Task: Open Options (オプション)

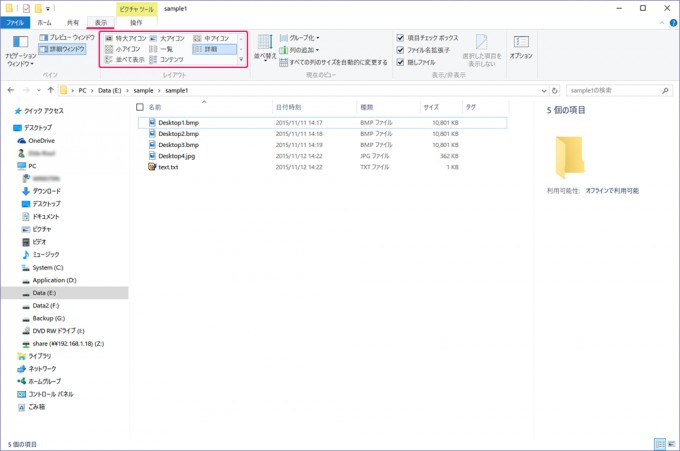Action: pos(521,48)
